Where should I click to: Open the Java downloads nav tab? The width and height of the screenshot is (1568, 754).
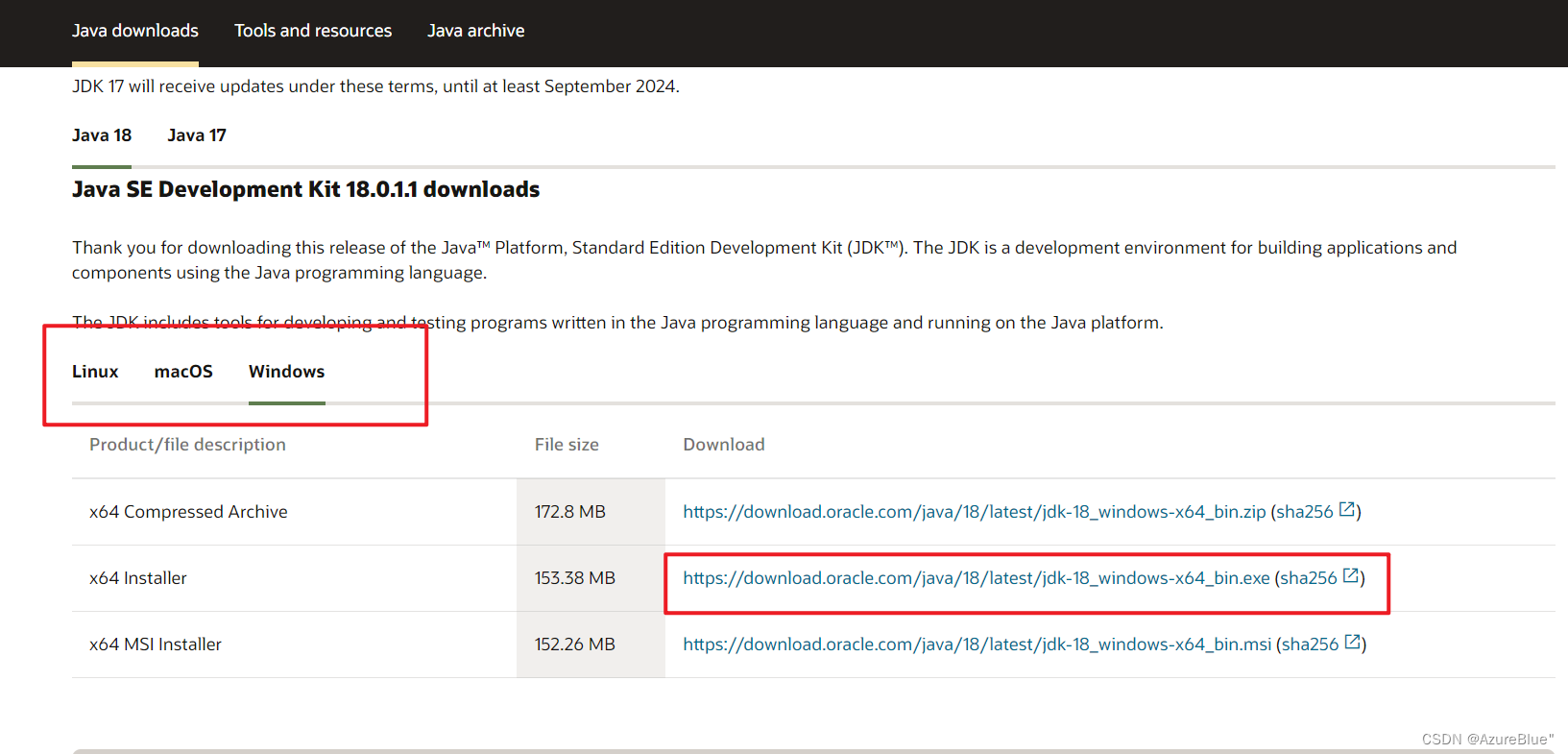135,31
